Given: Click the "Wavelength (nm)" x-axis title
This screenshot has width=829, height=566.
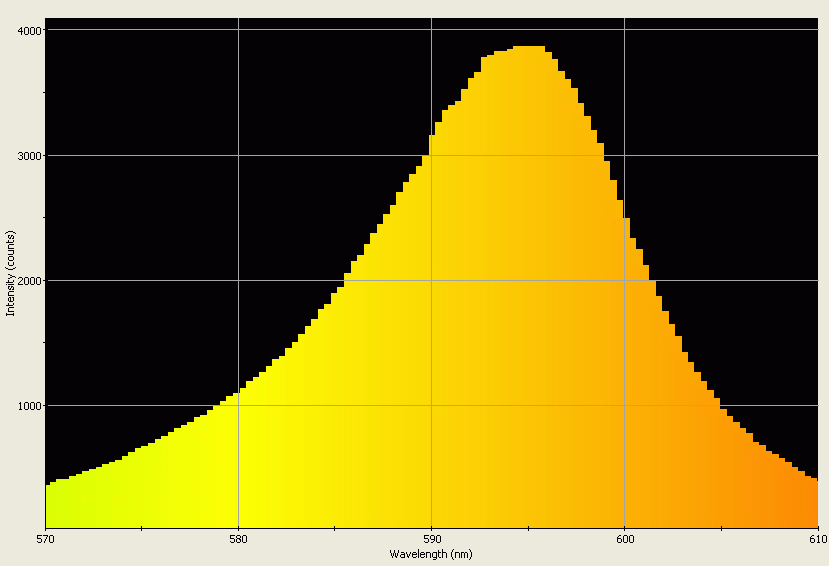Looking at the screenshot, I should [431, 553].
